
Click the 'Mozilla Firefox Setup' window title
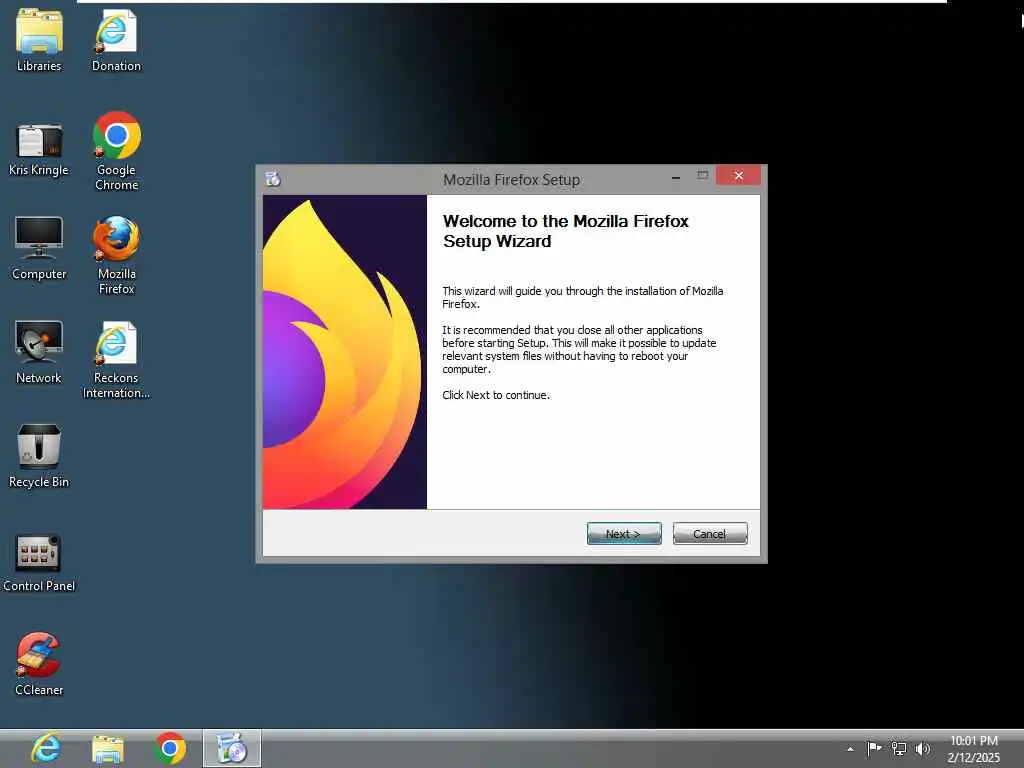(511, 180)
